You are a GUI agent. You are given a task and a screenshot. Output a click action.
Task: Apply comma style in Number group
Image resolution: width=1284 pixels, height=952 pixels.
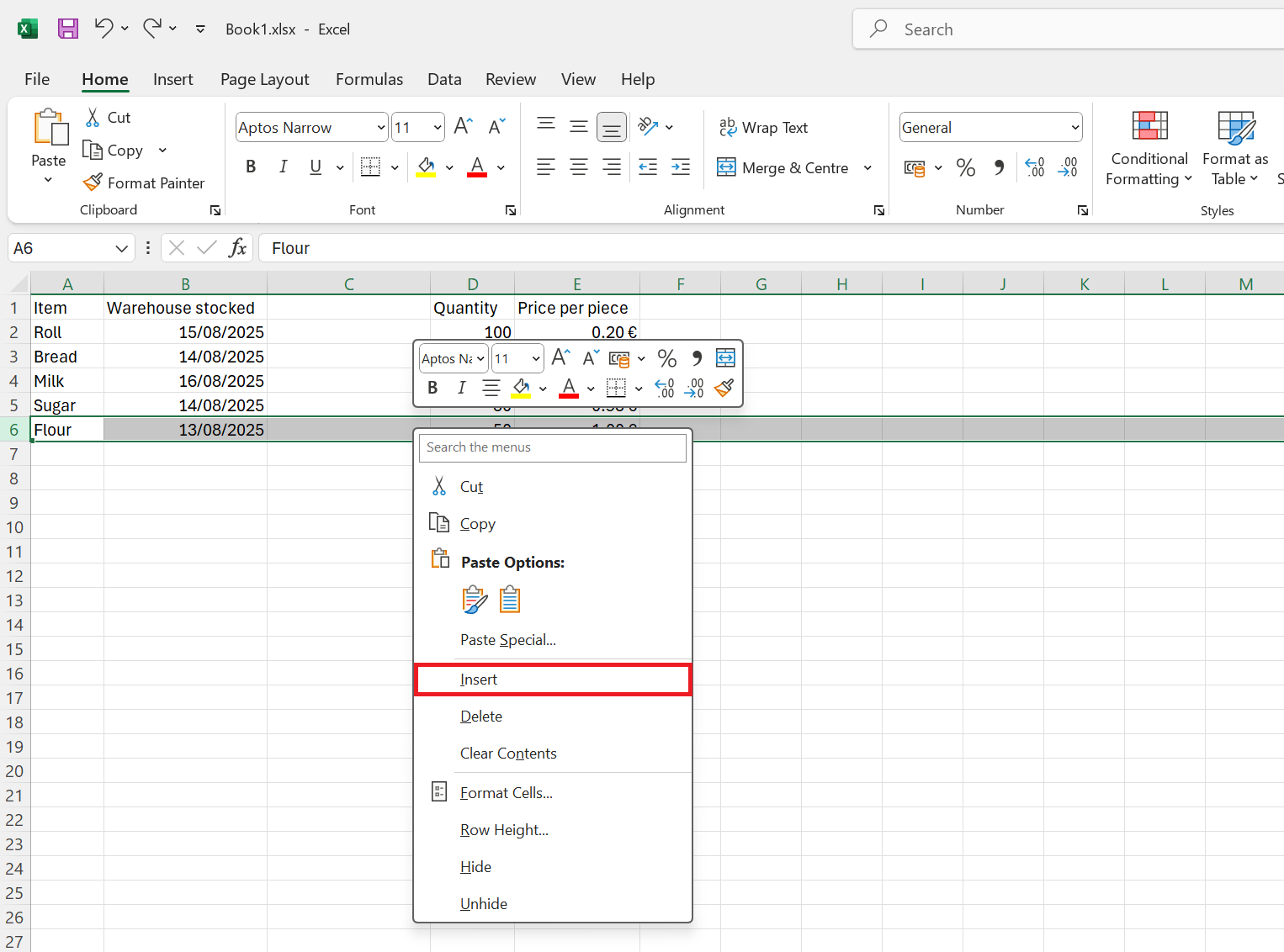[999, 167]
